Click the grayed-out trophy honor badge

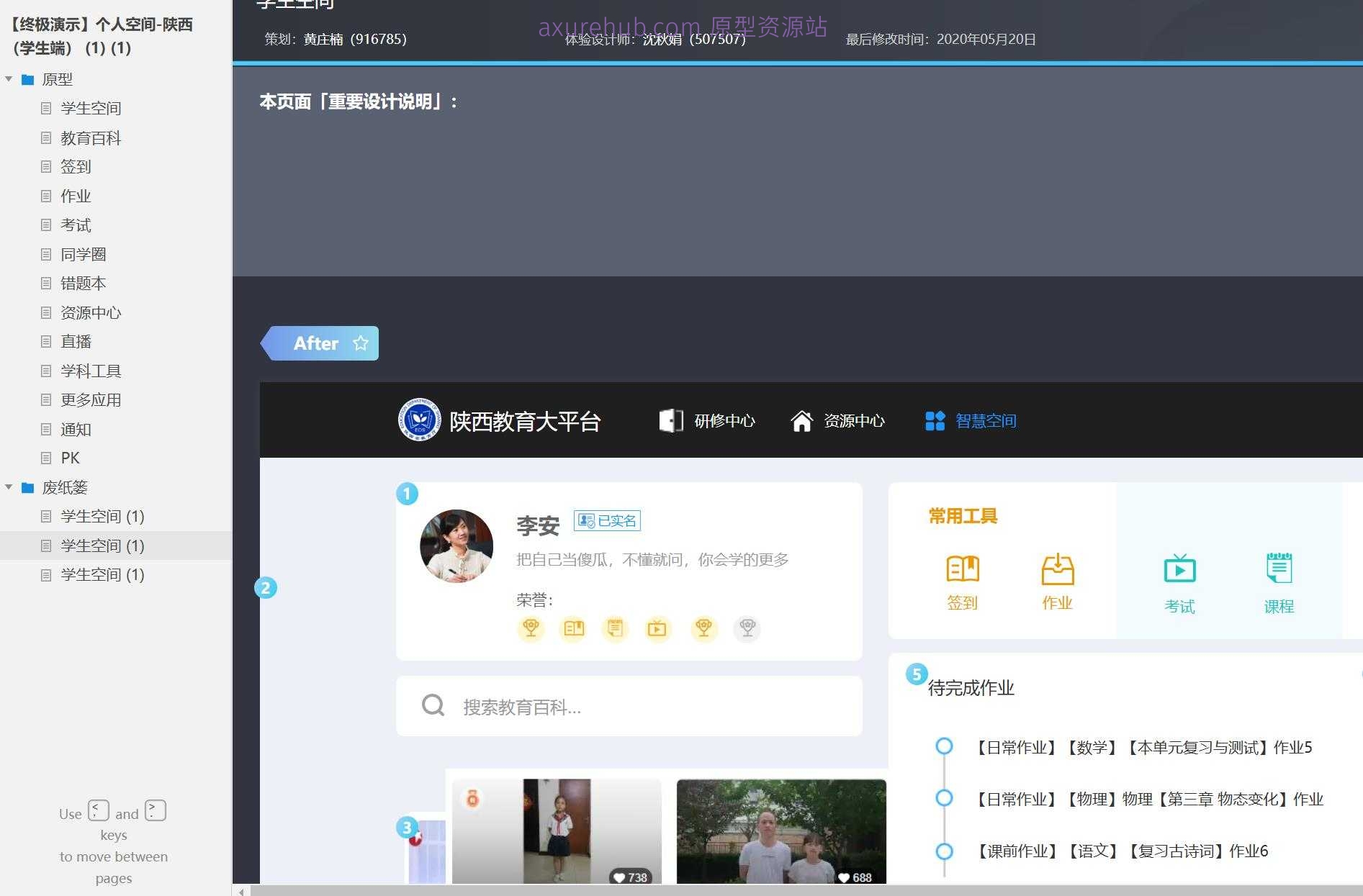click(x=747, y=628)
